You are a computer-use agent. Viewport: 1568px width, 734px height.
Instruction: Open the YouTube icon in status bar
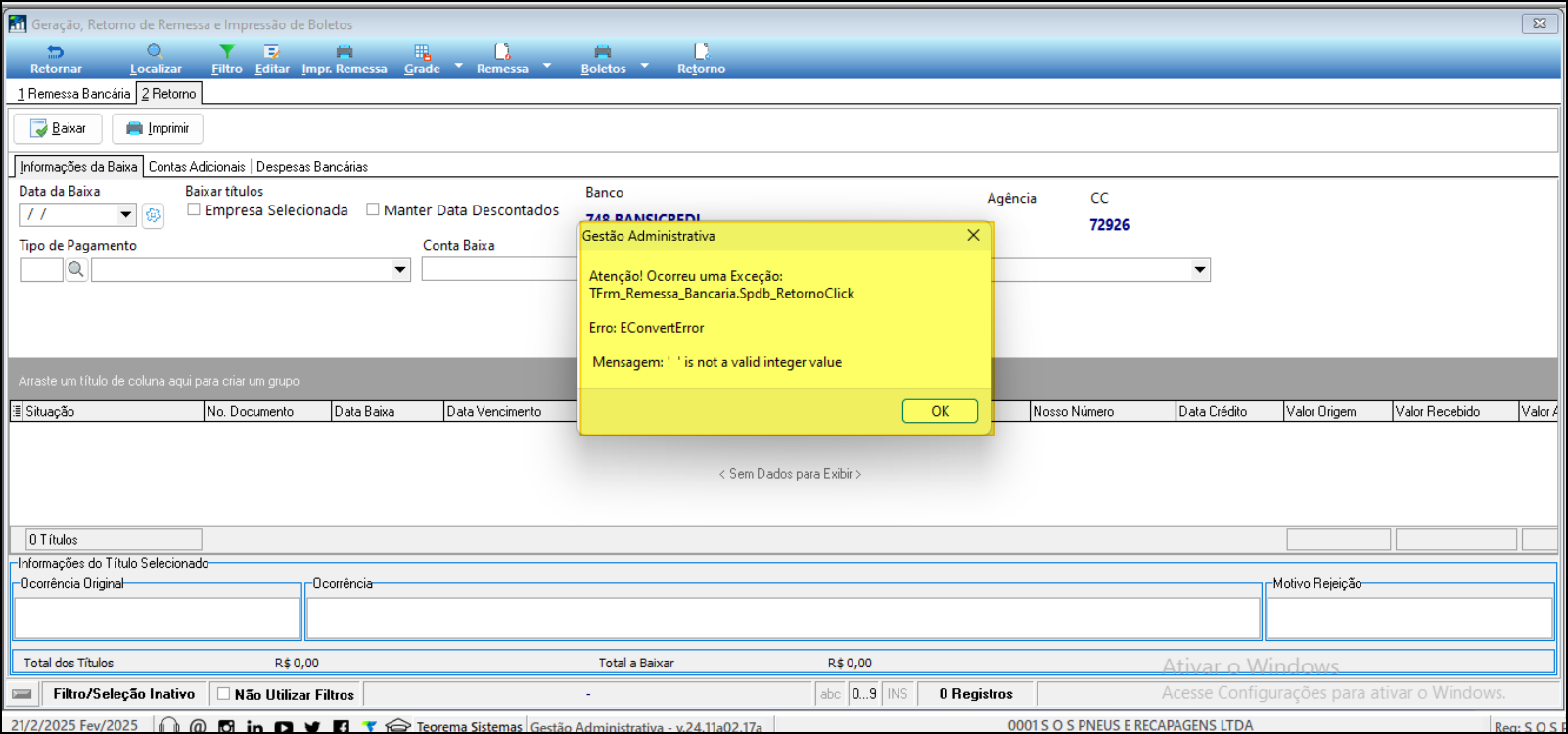(x=284, y=726)
